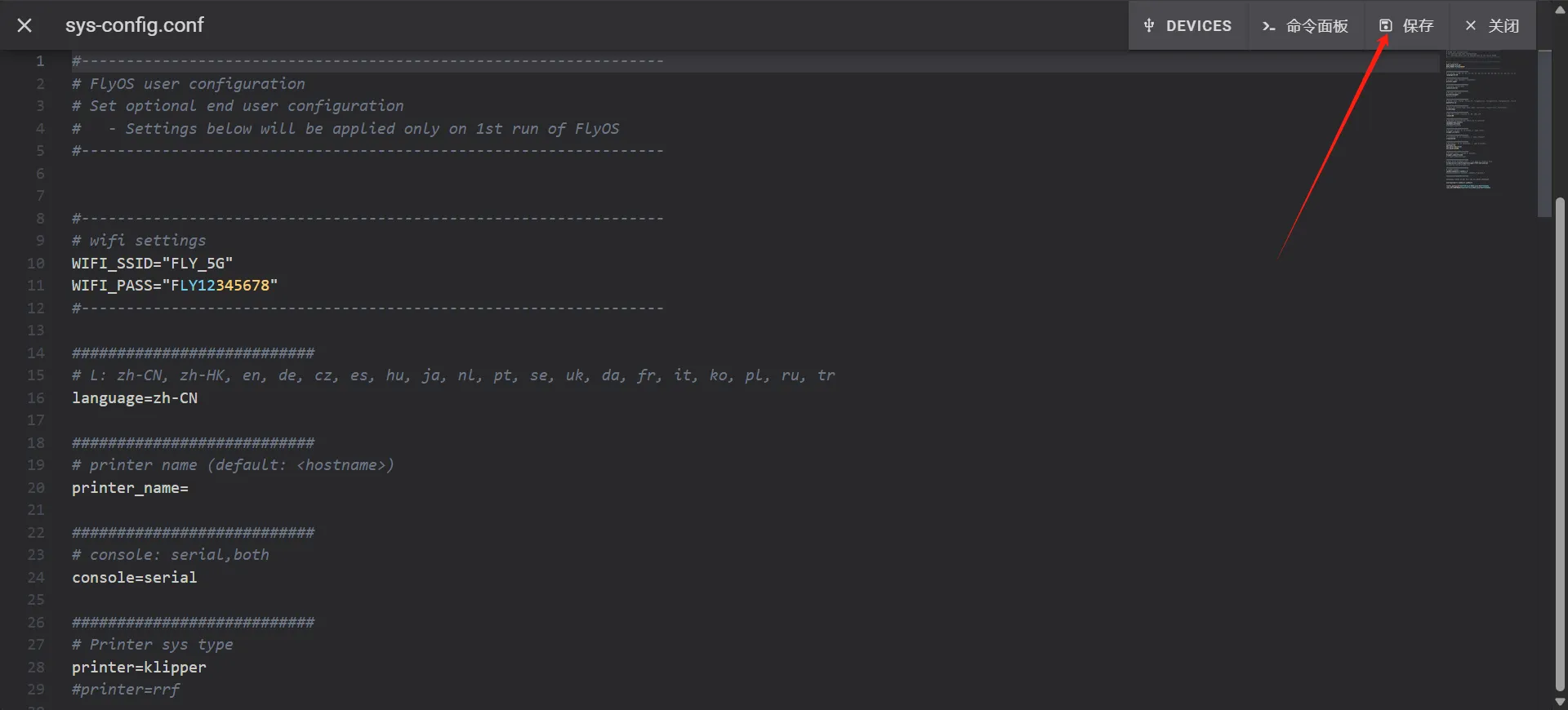Image resolution: width=1568 pixels, height=710 pixels.
Task: Open the DEVICES menu
Action: pyautogui.click(x=1189, y=25)
